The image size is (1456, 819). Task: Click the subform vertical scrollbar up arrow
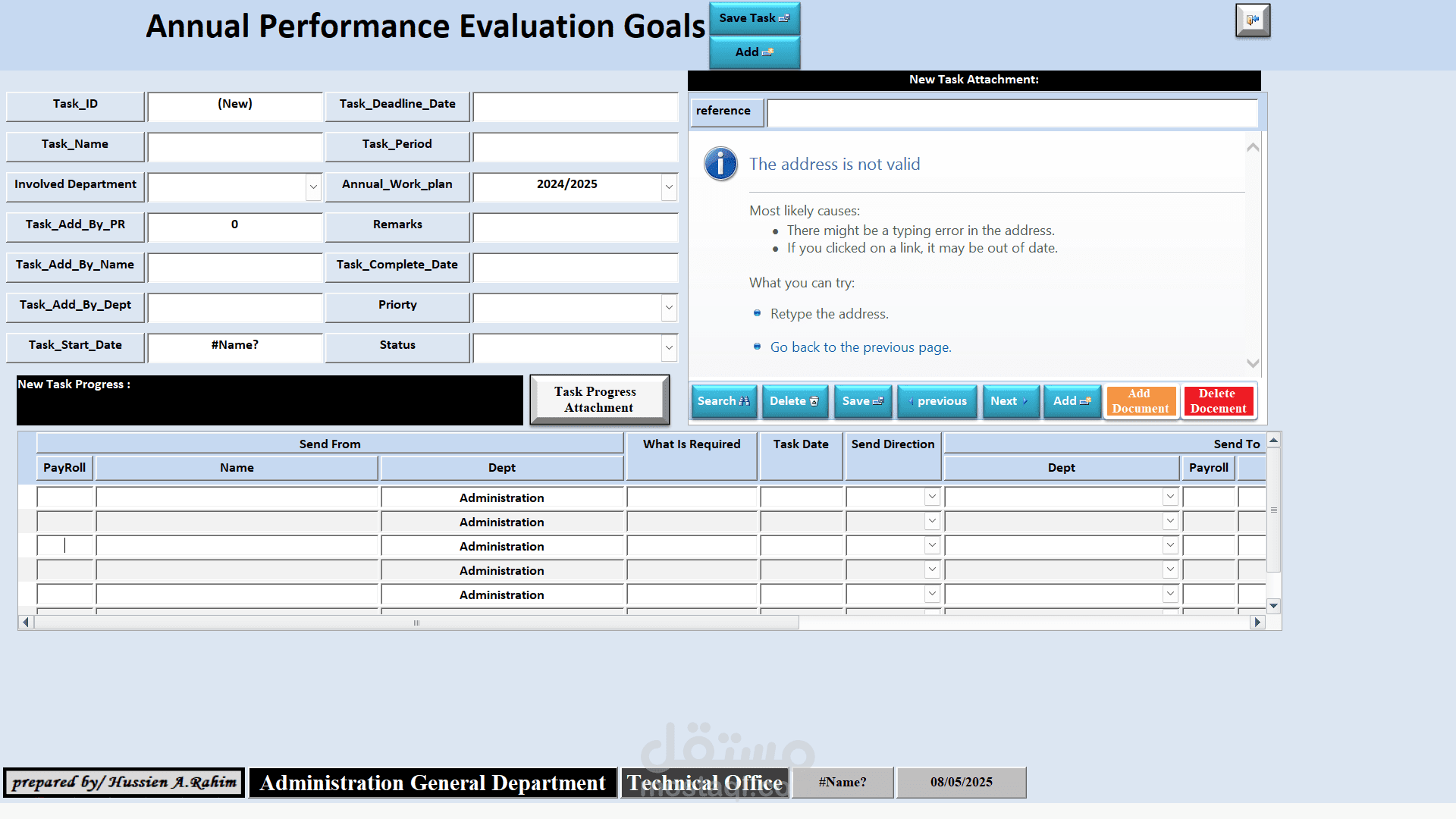click(1274, 440)
